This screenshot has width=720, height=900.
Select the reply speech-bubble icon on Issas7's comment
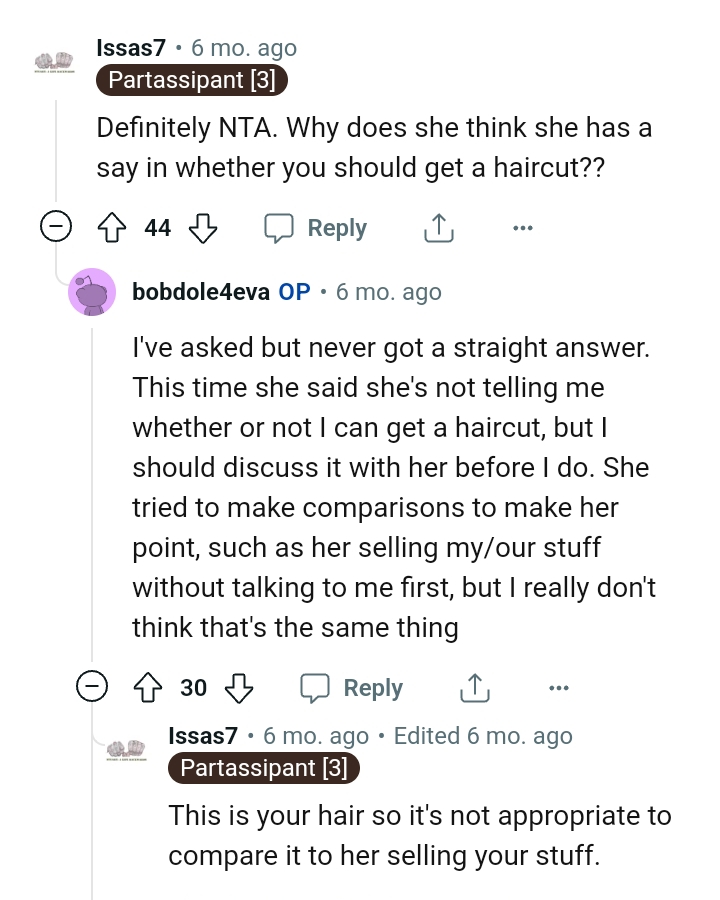click(284, 227)
